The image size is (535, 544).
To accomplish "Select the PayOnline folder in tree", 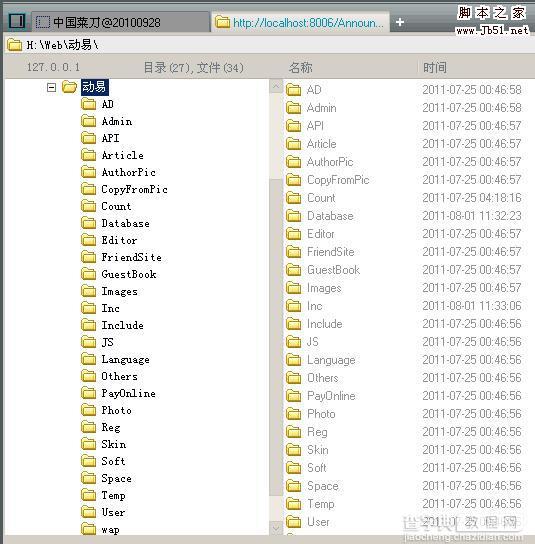I will click(x=128, y=393).
